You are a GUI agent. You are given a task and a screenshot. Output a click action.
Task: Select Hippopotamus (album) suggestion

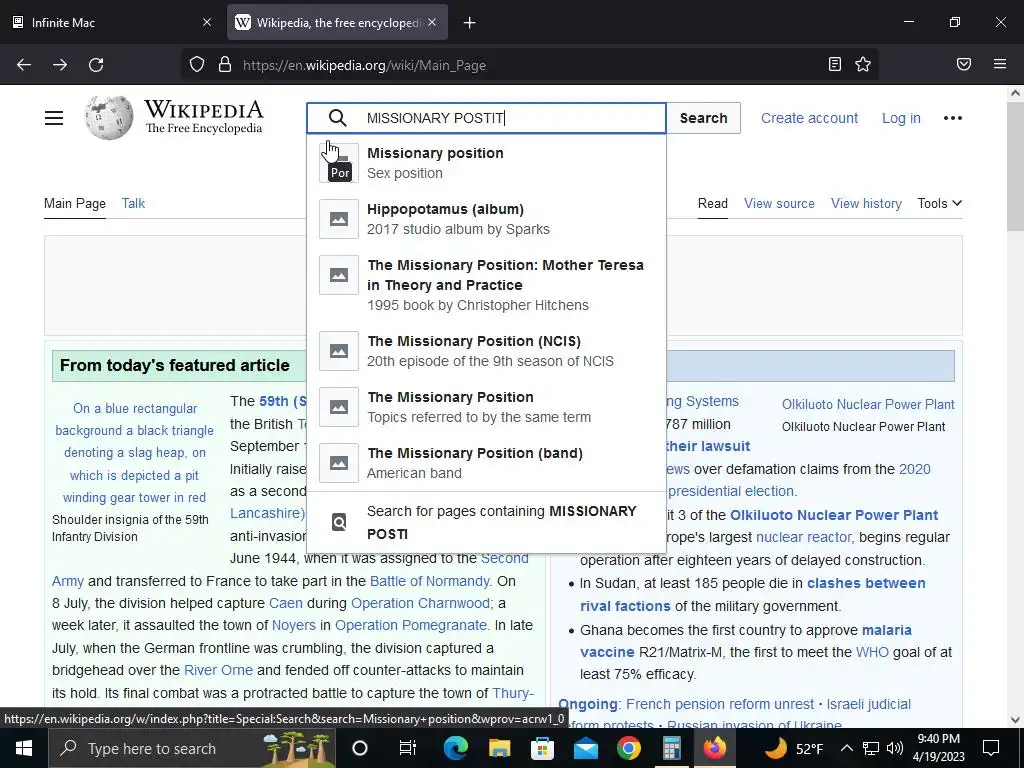click(x=487, y=219)
